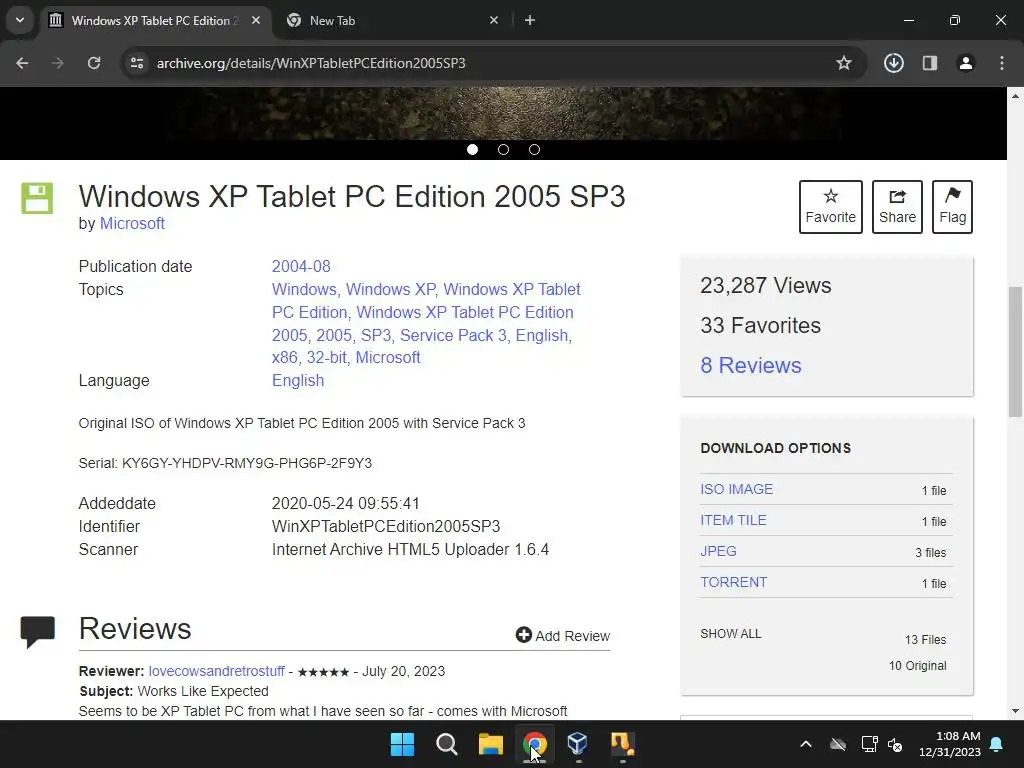Click the browser forward arrow
This screenshot has width=1024, height=768.
pos(58,63)
